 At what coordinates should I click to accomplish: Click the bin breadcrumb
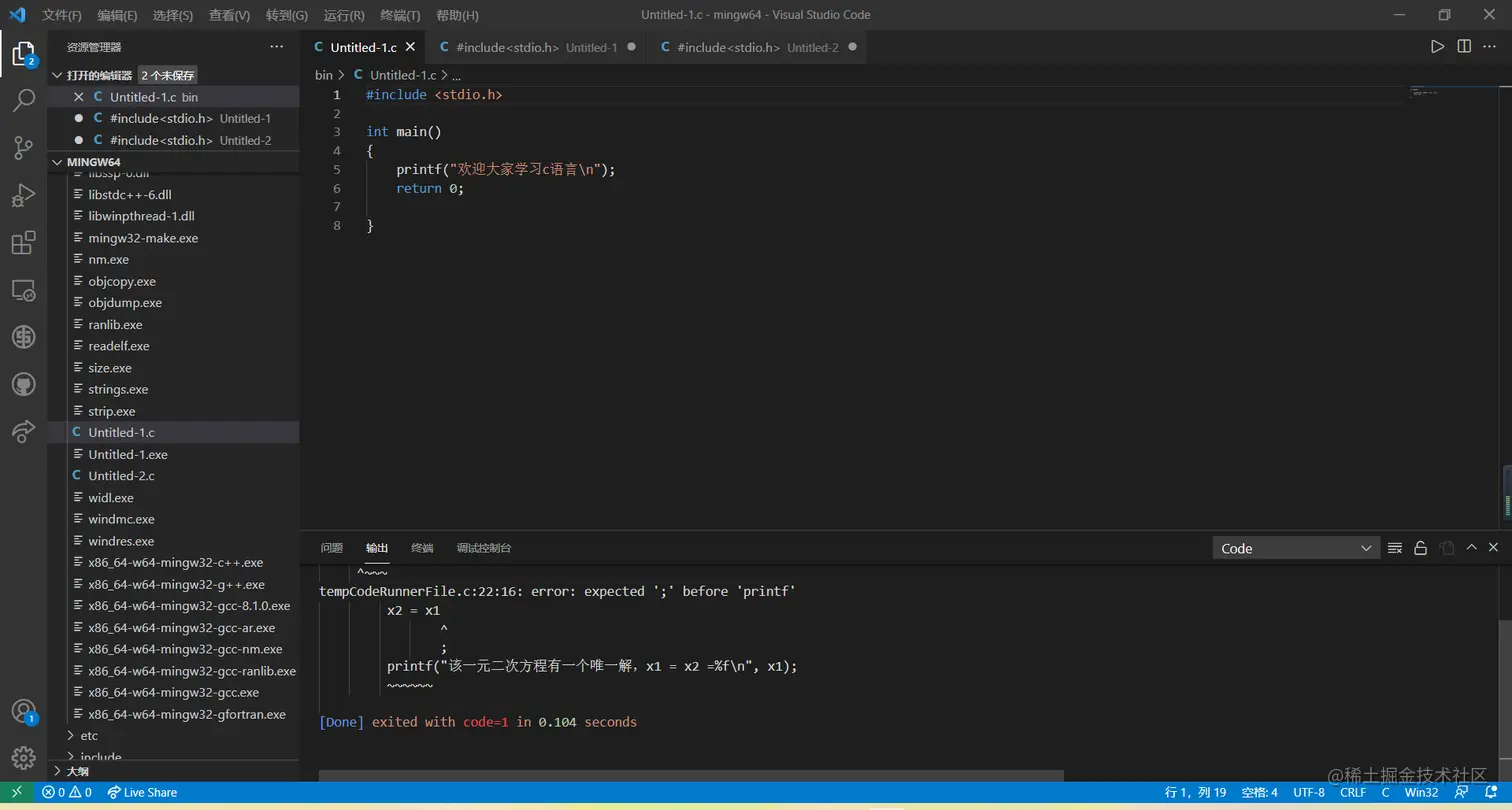(x=324, y=75)
